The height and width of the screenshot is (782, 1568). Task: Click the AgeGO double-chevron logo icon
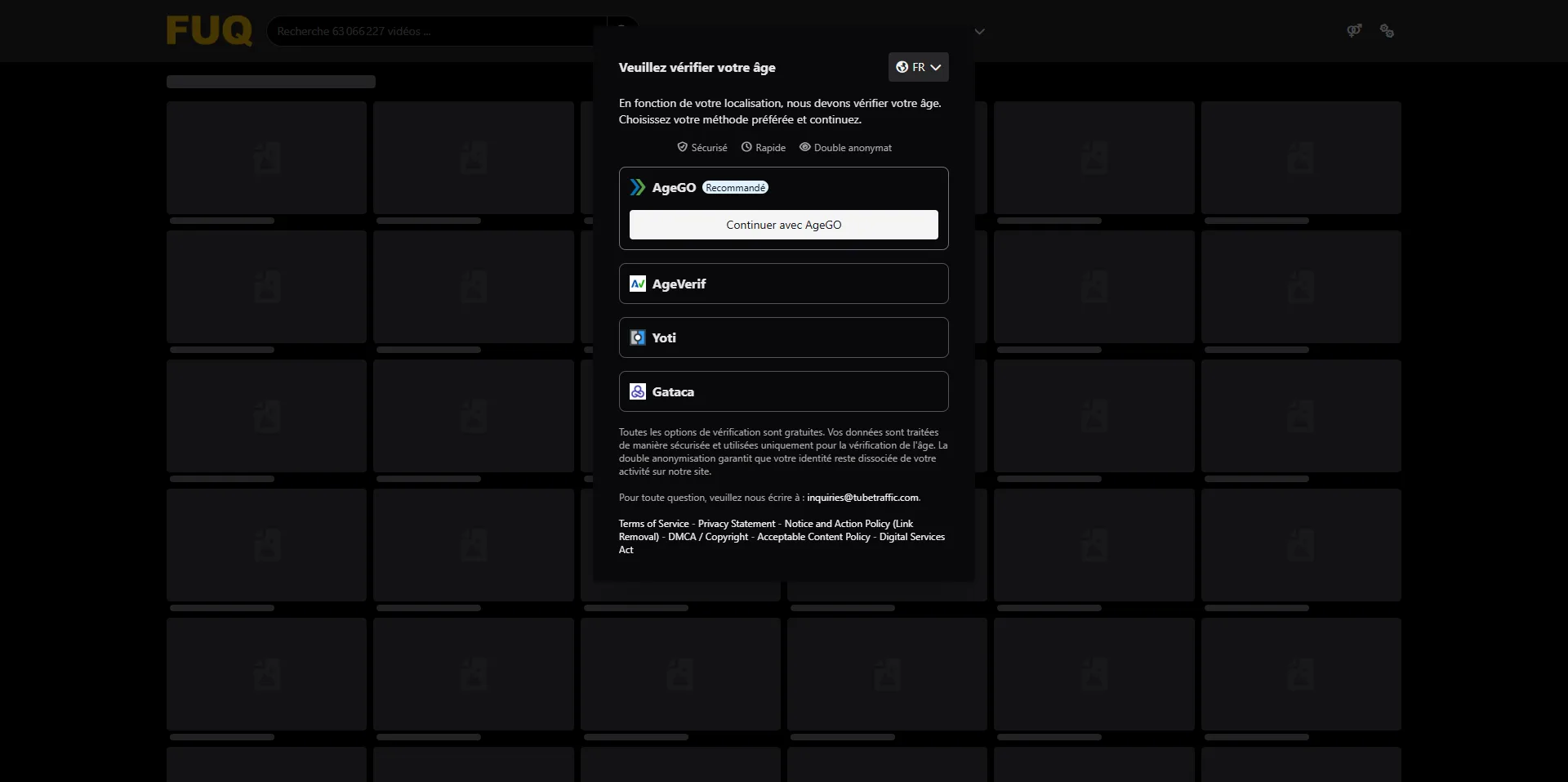point(638,188)
